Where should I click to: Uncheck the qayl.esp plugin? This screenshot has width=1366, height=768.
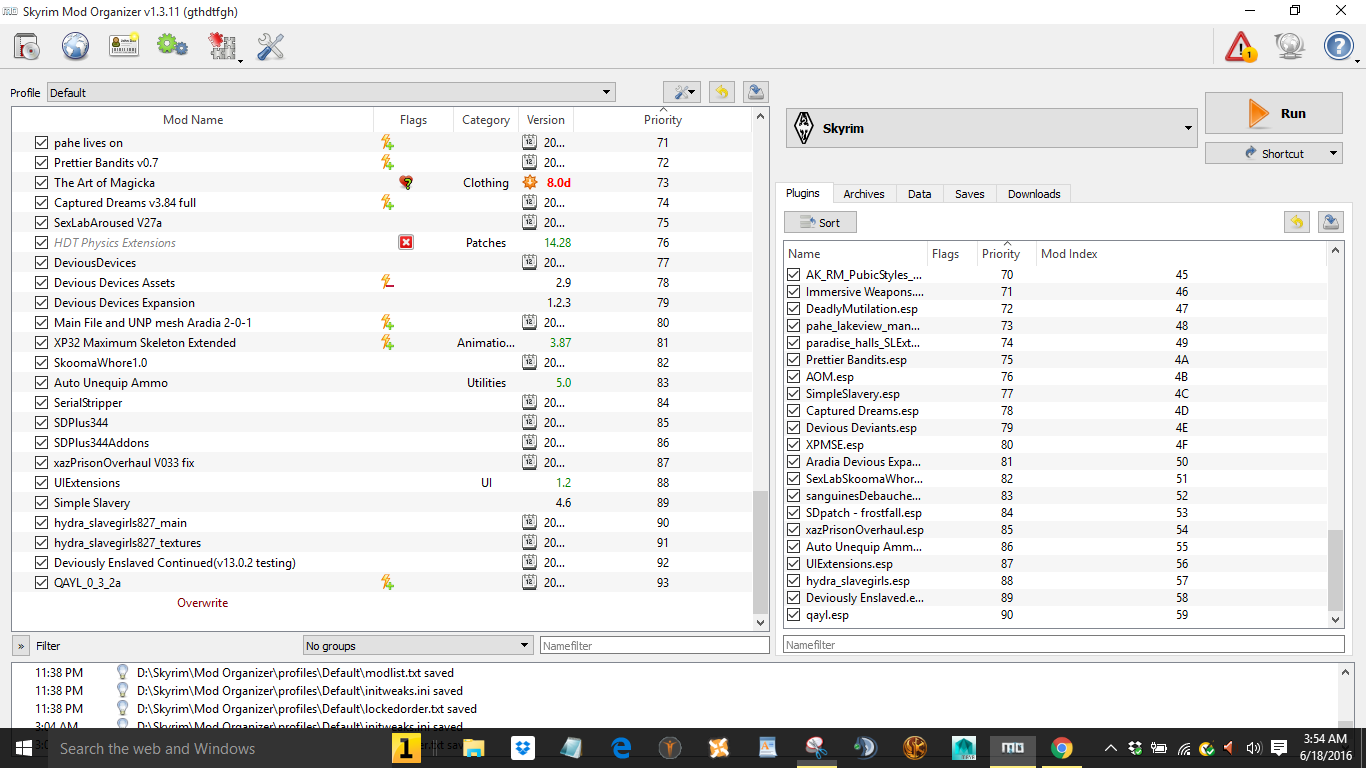point(793,615)
